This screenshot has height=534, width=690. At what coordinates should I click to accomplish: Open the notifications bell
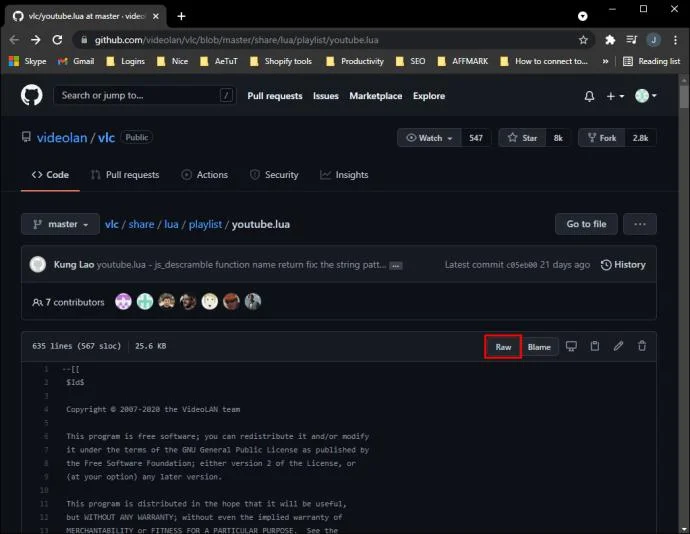click(x=589, y=96)
